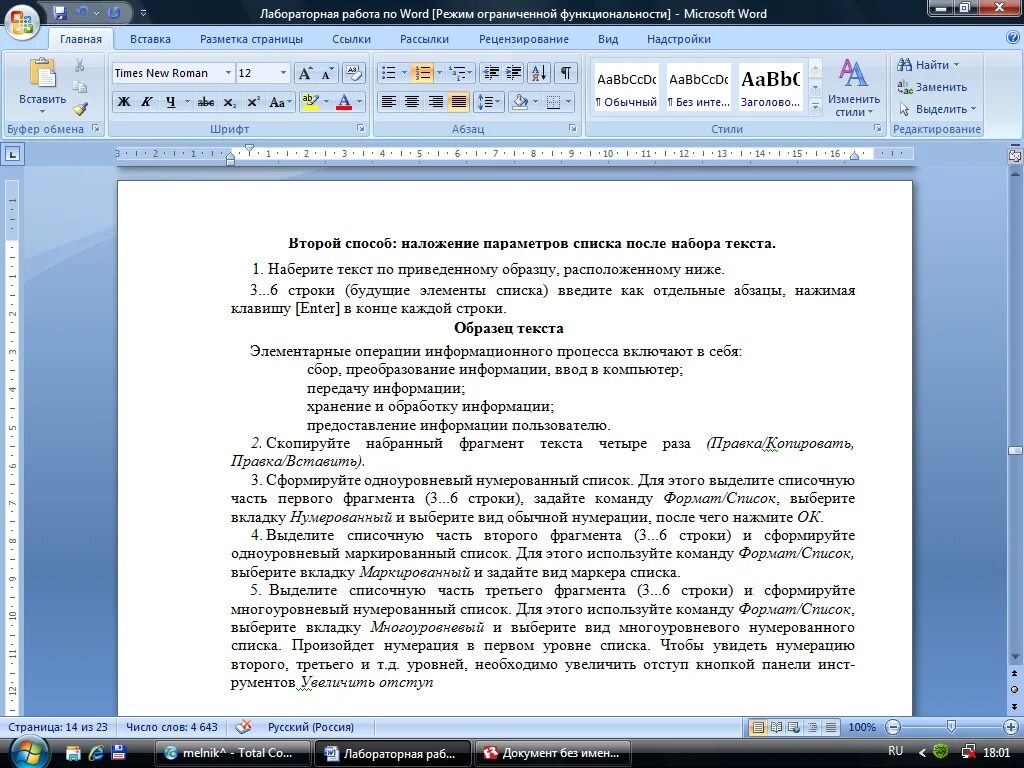Image resolution: width=1024 pixels, height=768 pixels.
Task: Click the vertical scrollbar thumb
Action: point(1014,451)
